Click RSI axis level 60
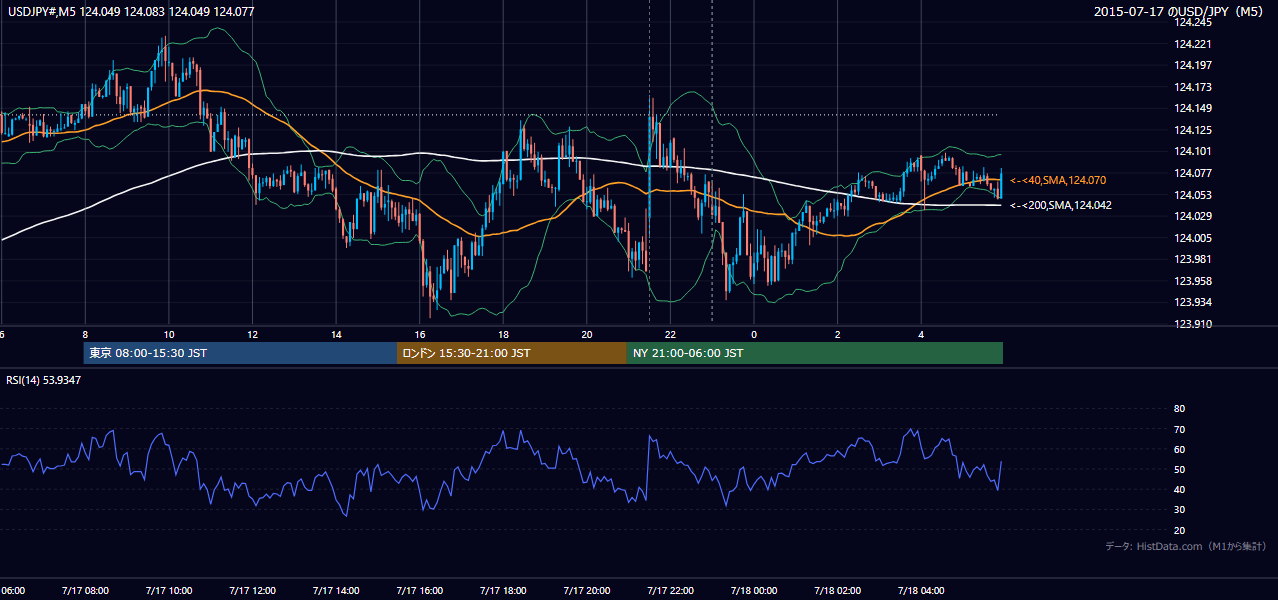The width and height of the screenshot is (1278, 600). (x=1179, y=449)
